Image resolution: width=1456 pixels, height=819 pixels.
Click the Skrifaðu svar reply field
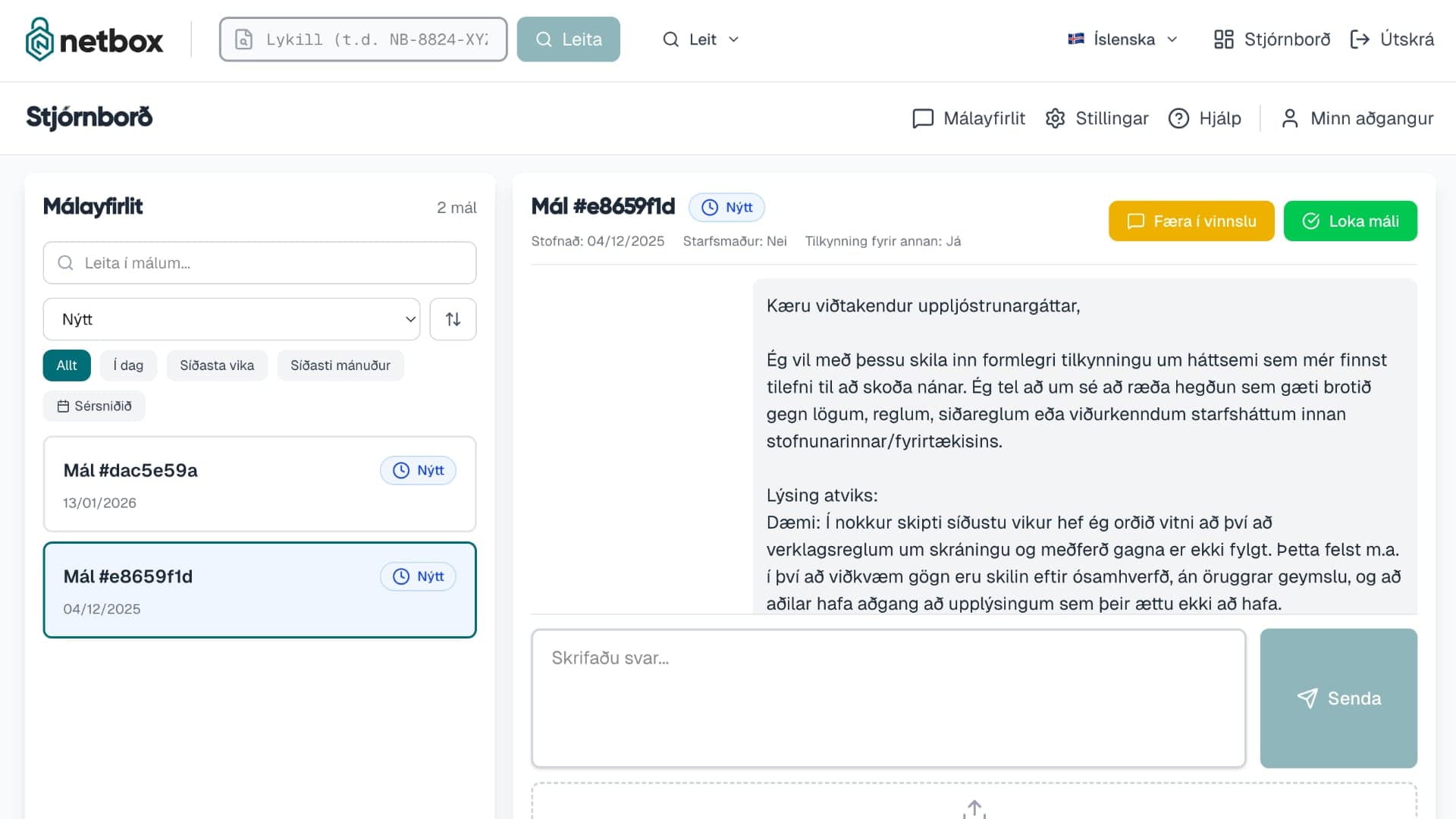[888, 698]
